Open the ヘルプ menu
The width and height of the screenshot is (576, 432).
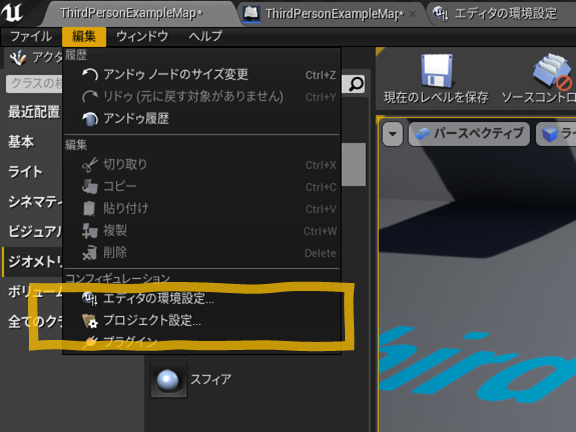[205, 36]
